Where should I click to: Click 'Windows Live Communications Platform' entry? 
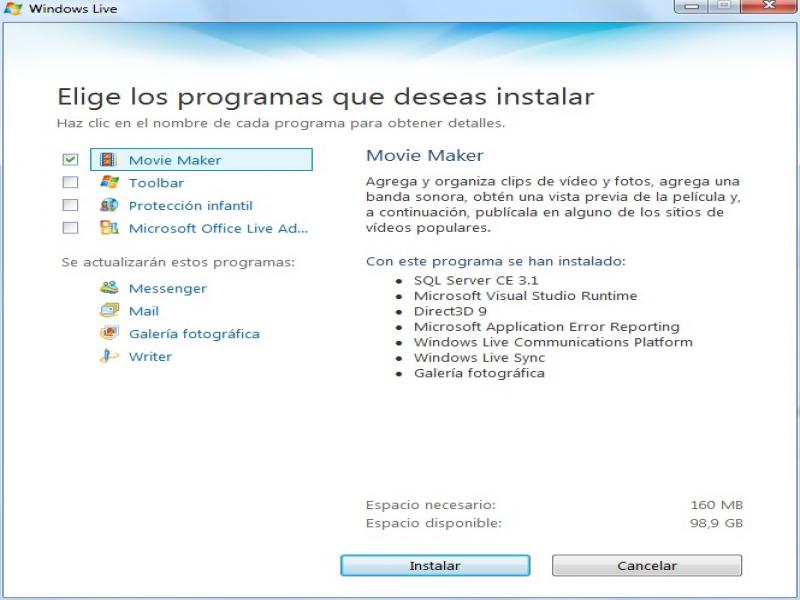(x=553, y=342)
